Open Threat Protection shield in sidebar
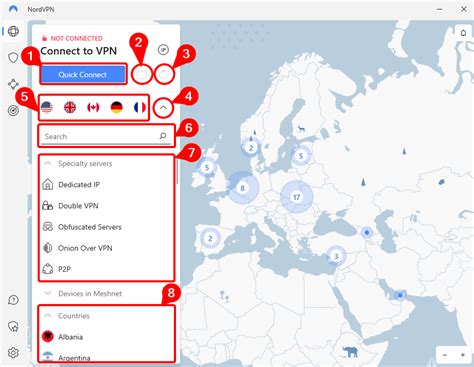Viewport: 474px width, 367px height. (x=13, y=57)
